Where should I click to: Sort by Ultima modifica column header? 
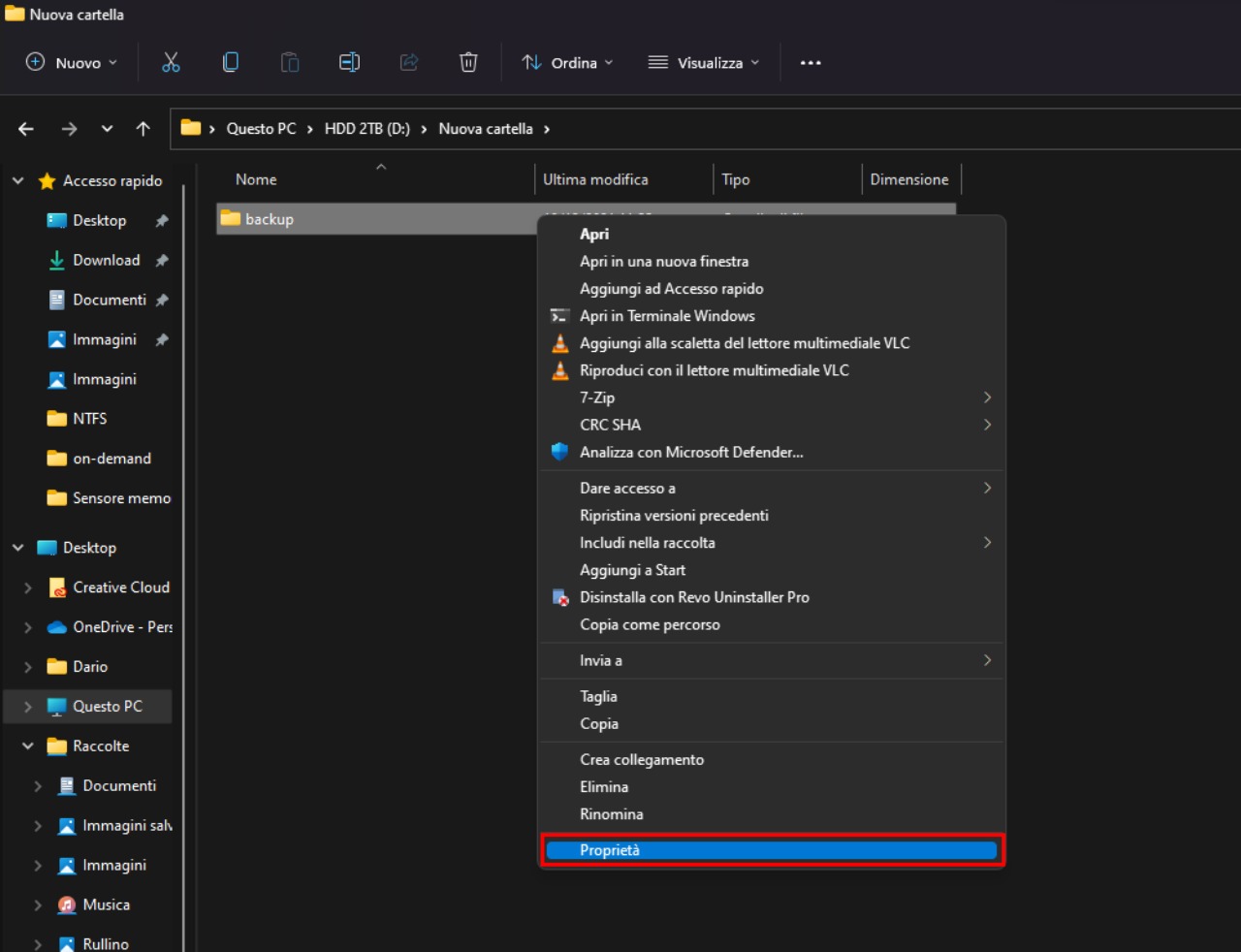pyautogui.click(x=595, y=179)
